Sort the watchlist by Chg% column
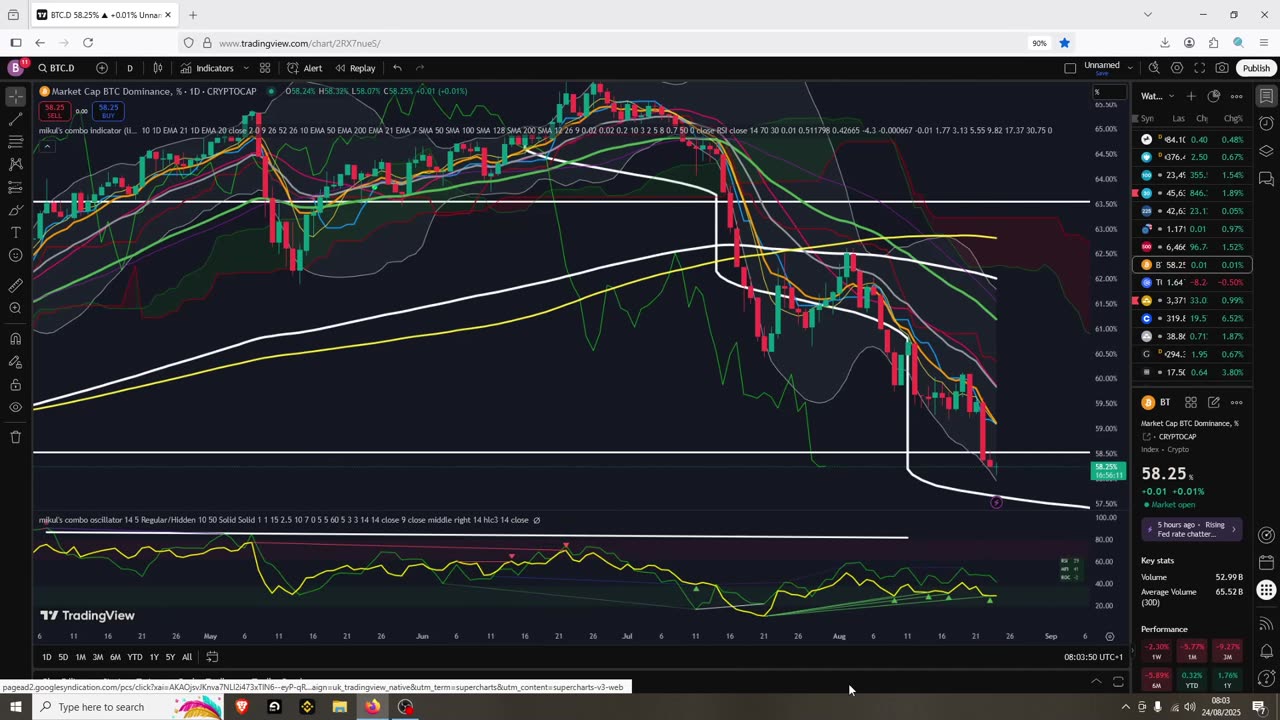Screen dimensions: 1280x720 click(1233, 118)
